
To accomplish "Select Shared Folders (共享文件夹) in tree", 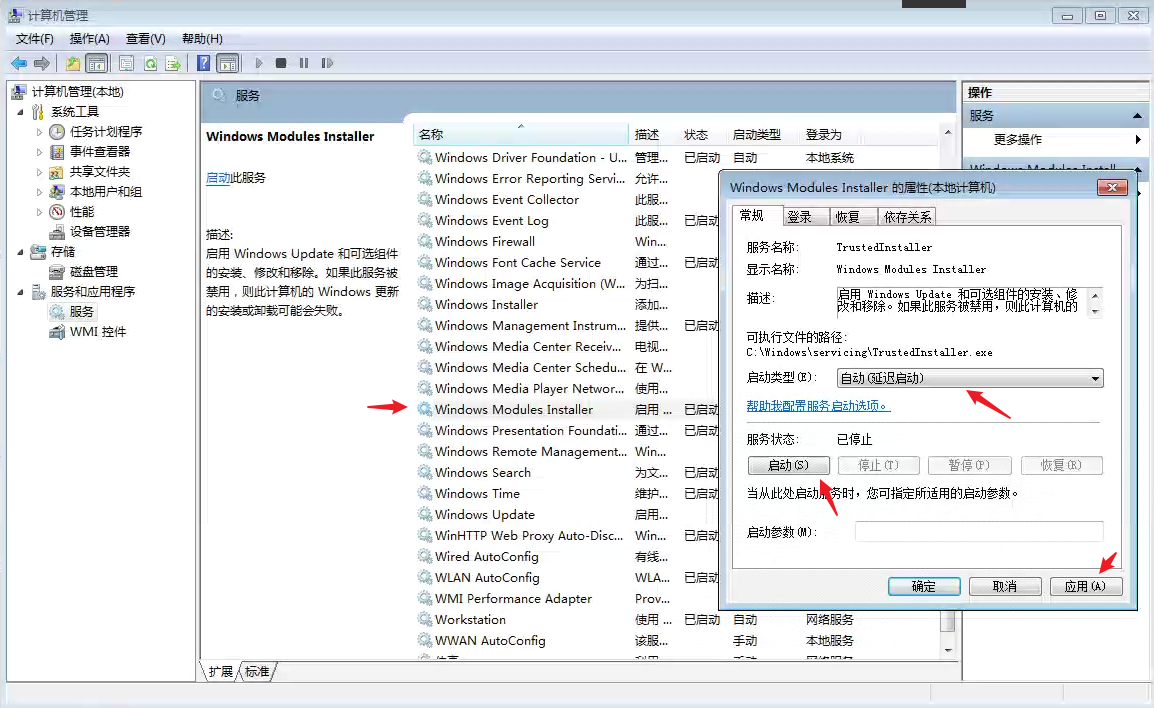I will pos(99,171).
